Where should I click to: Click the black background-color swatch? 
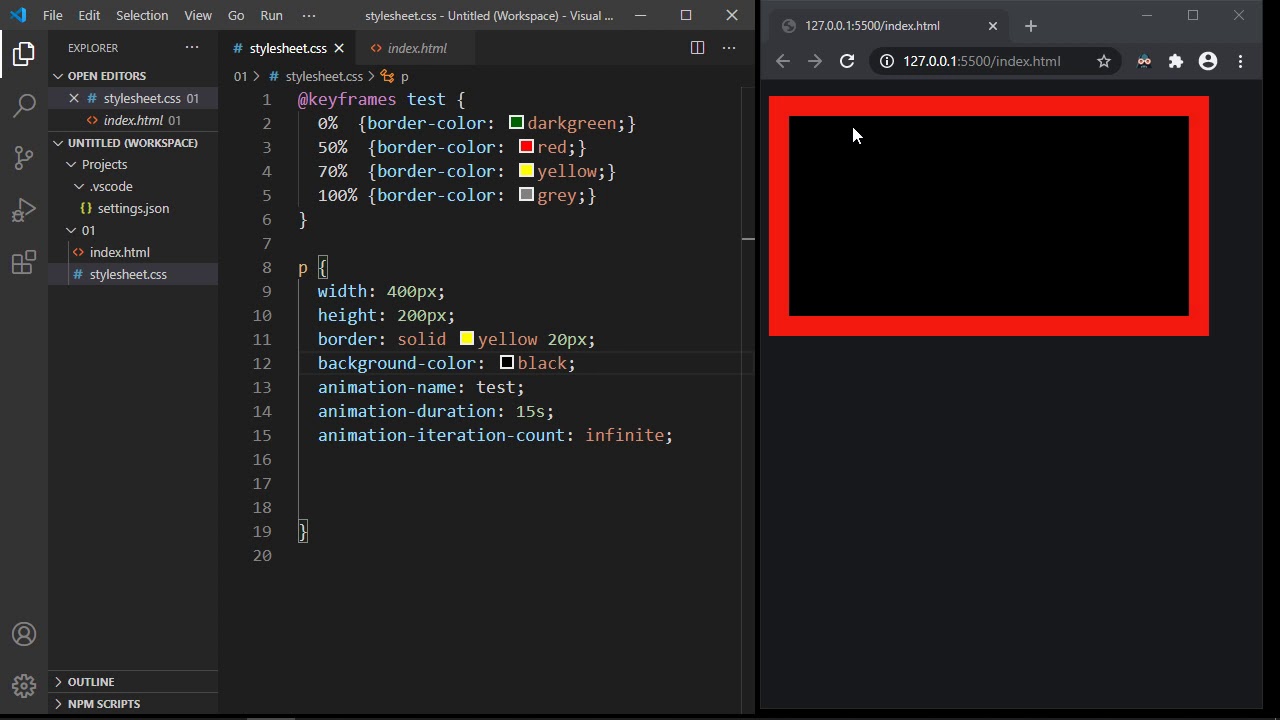tap(507, 363)
